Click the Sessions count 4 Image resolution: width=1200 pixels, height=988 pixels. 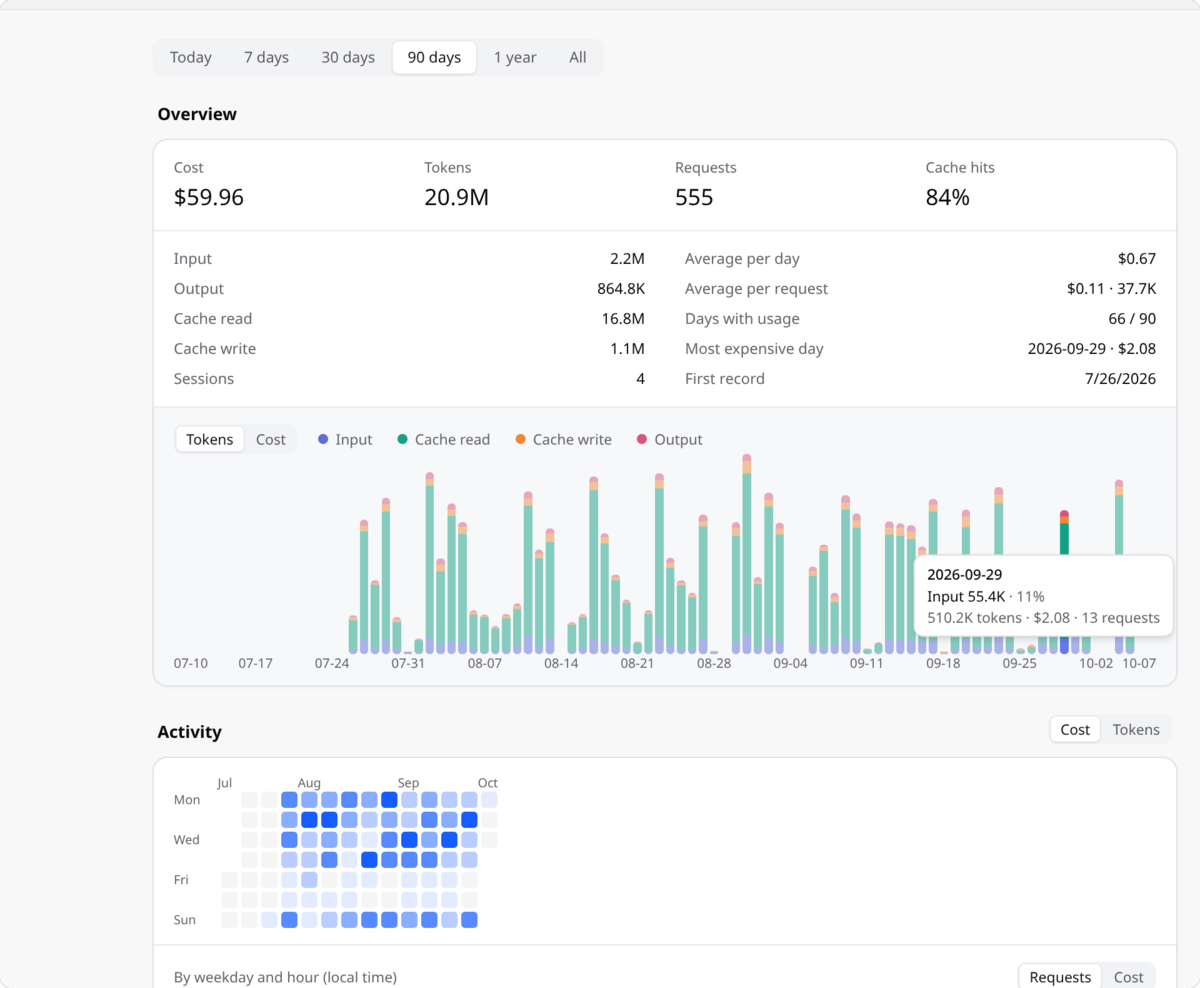click(x=640, y=379)
